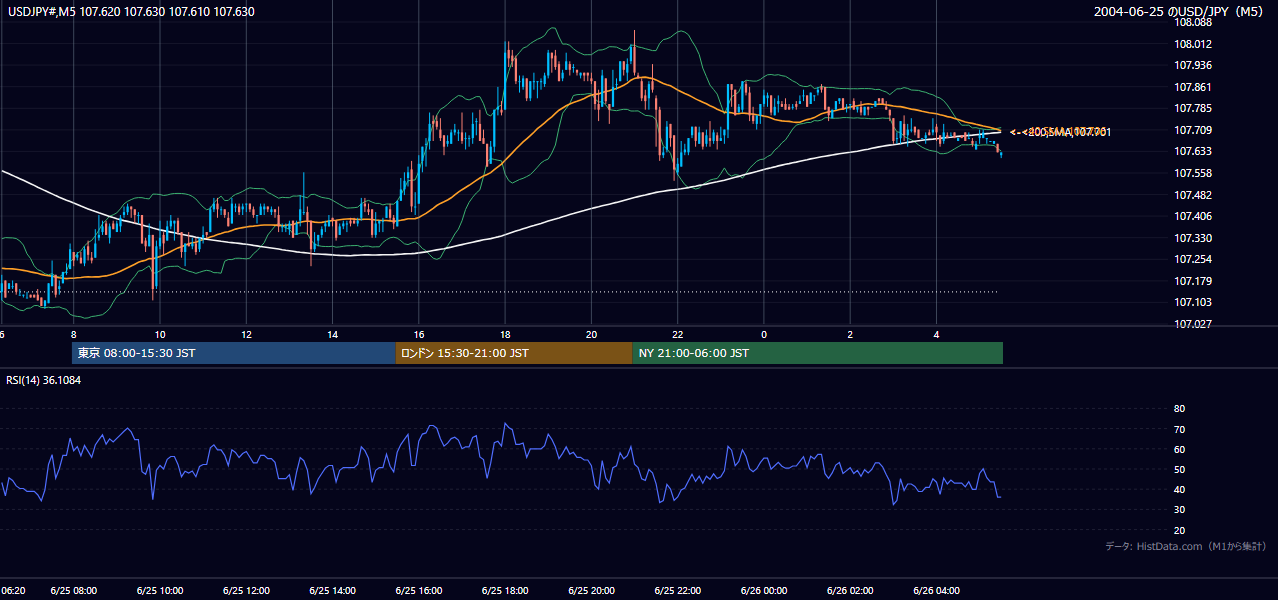The width and height of the screenshot is (1278, 600).
Task: Click the 6/26 02:00 date label
Action: (851, 591)
